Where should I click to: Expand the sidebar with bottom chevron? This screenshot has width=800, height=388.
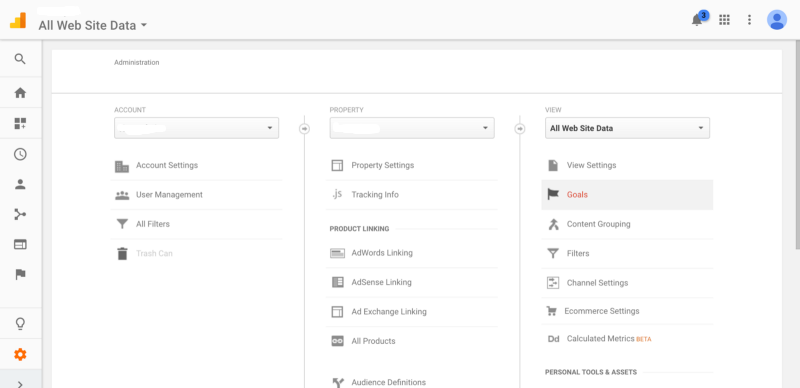point(20,384)
